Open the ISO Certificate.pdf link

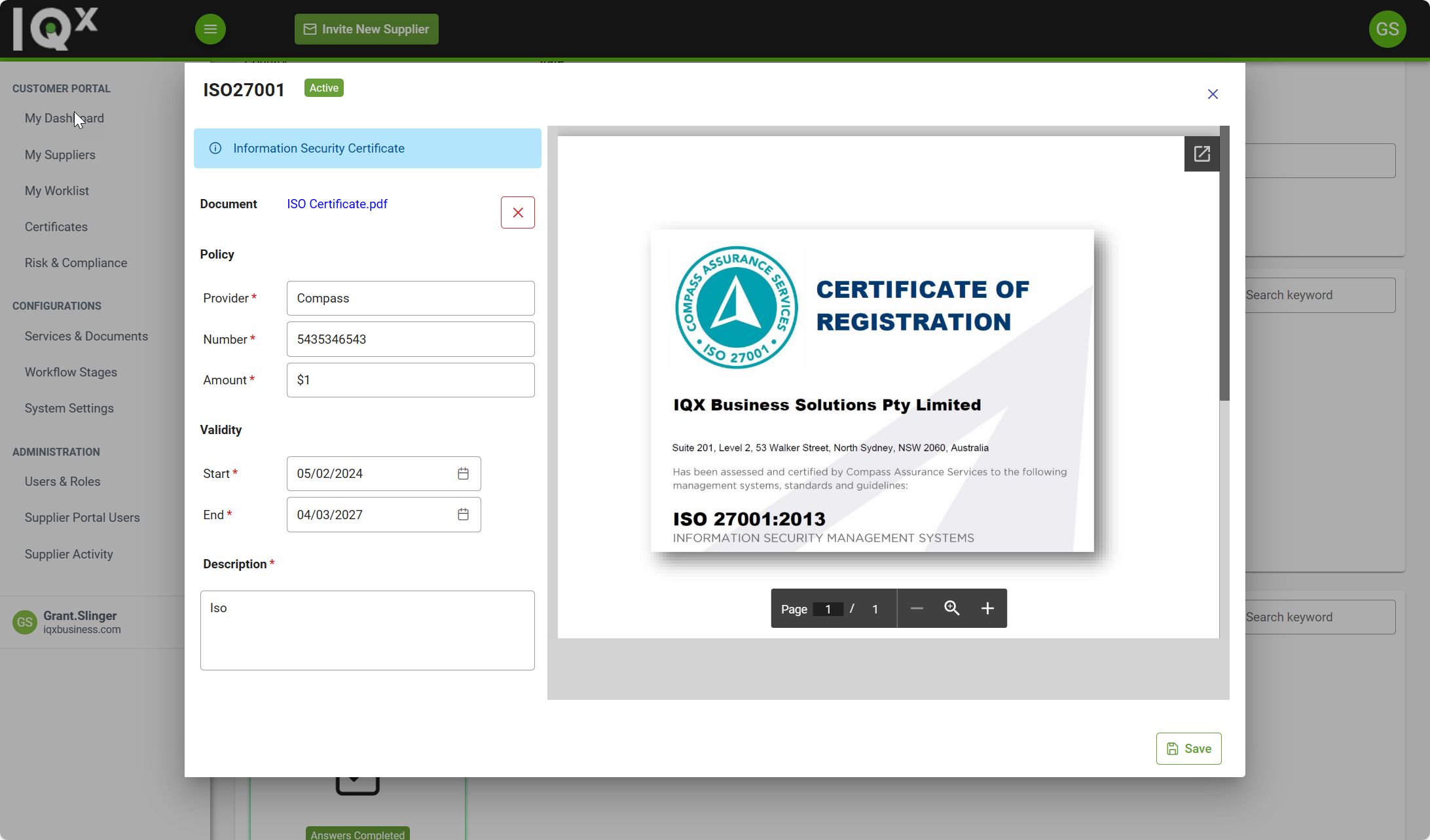(x=337, y=204)
